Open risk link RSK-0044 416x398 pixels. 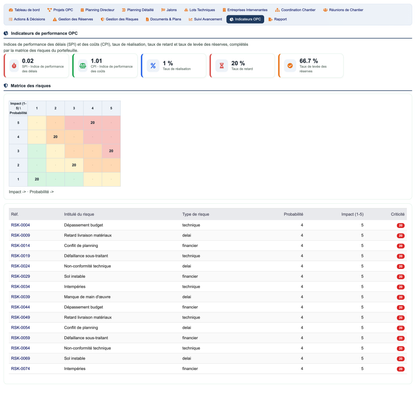tap(20, 307)
